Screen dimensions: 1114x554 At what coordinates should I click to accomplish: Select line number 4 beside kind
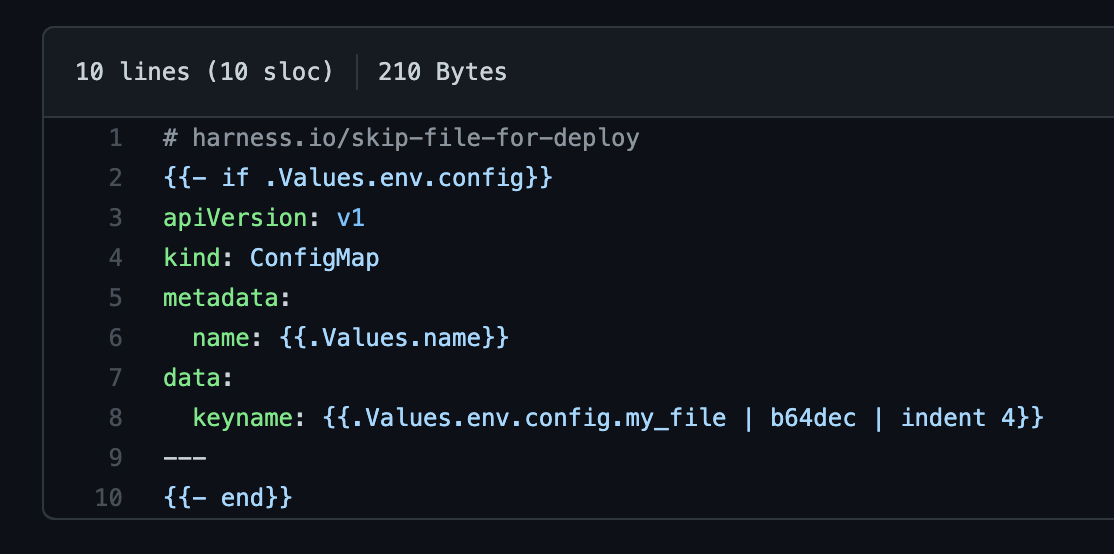coord(115,258)
